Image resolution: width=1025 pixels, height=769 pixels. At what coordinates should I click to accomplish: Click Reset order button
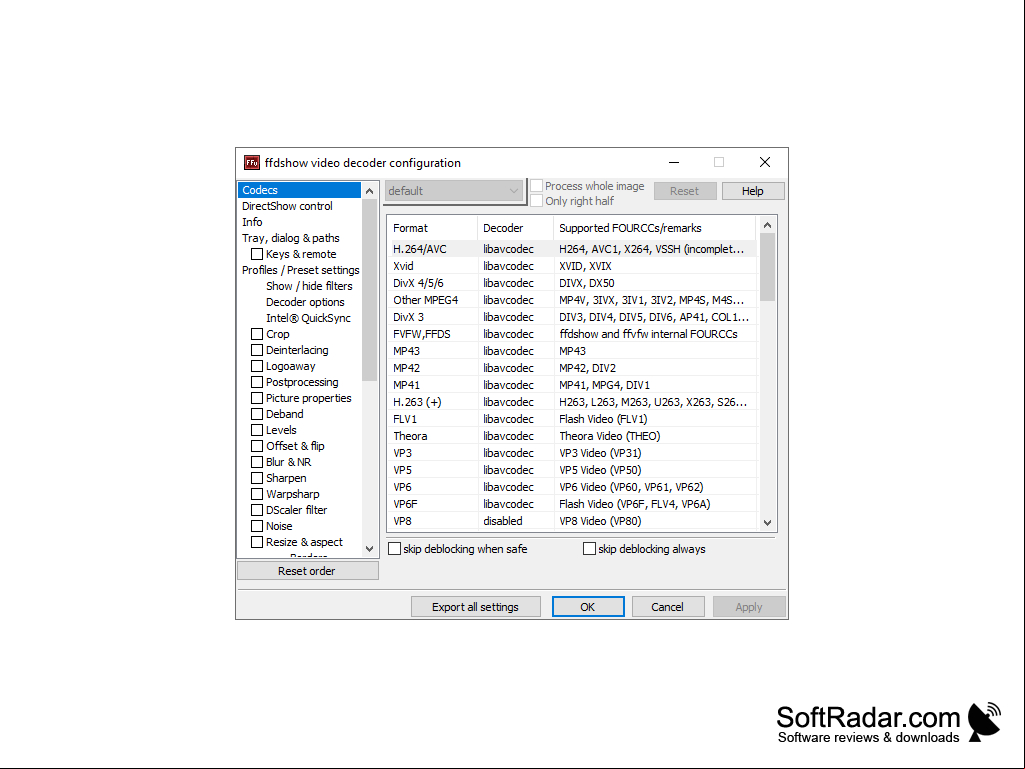click(307, 571)
